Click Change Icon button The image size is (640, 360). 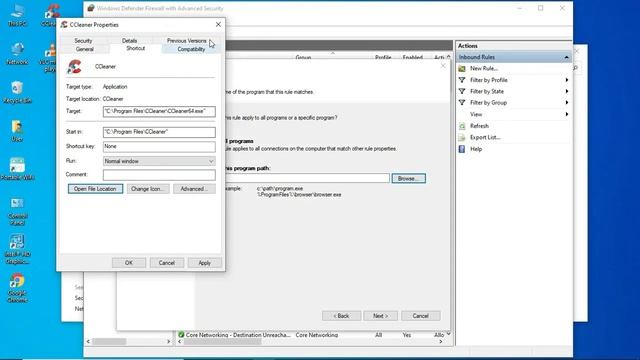[148, 189]
